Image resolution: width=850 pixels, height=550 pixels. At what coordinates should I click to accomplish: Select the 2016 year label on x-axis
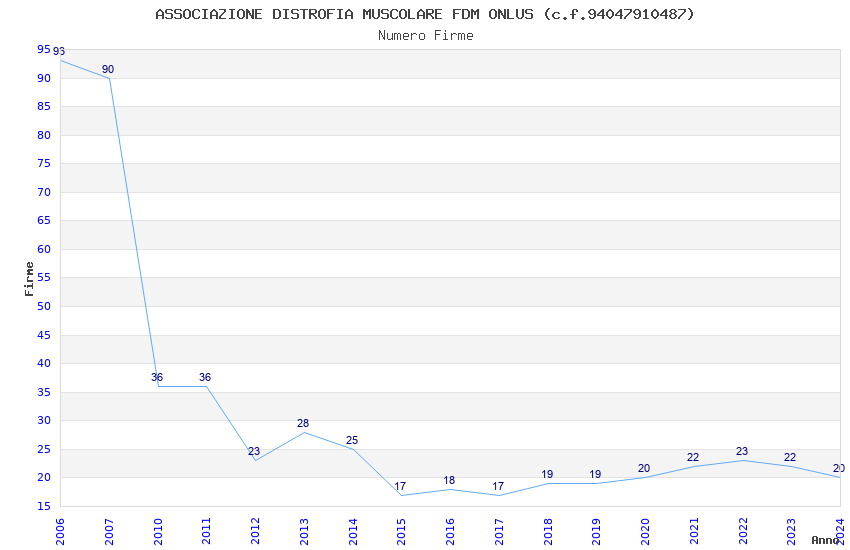point(450,531)
